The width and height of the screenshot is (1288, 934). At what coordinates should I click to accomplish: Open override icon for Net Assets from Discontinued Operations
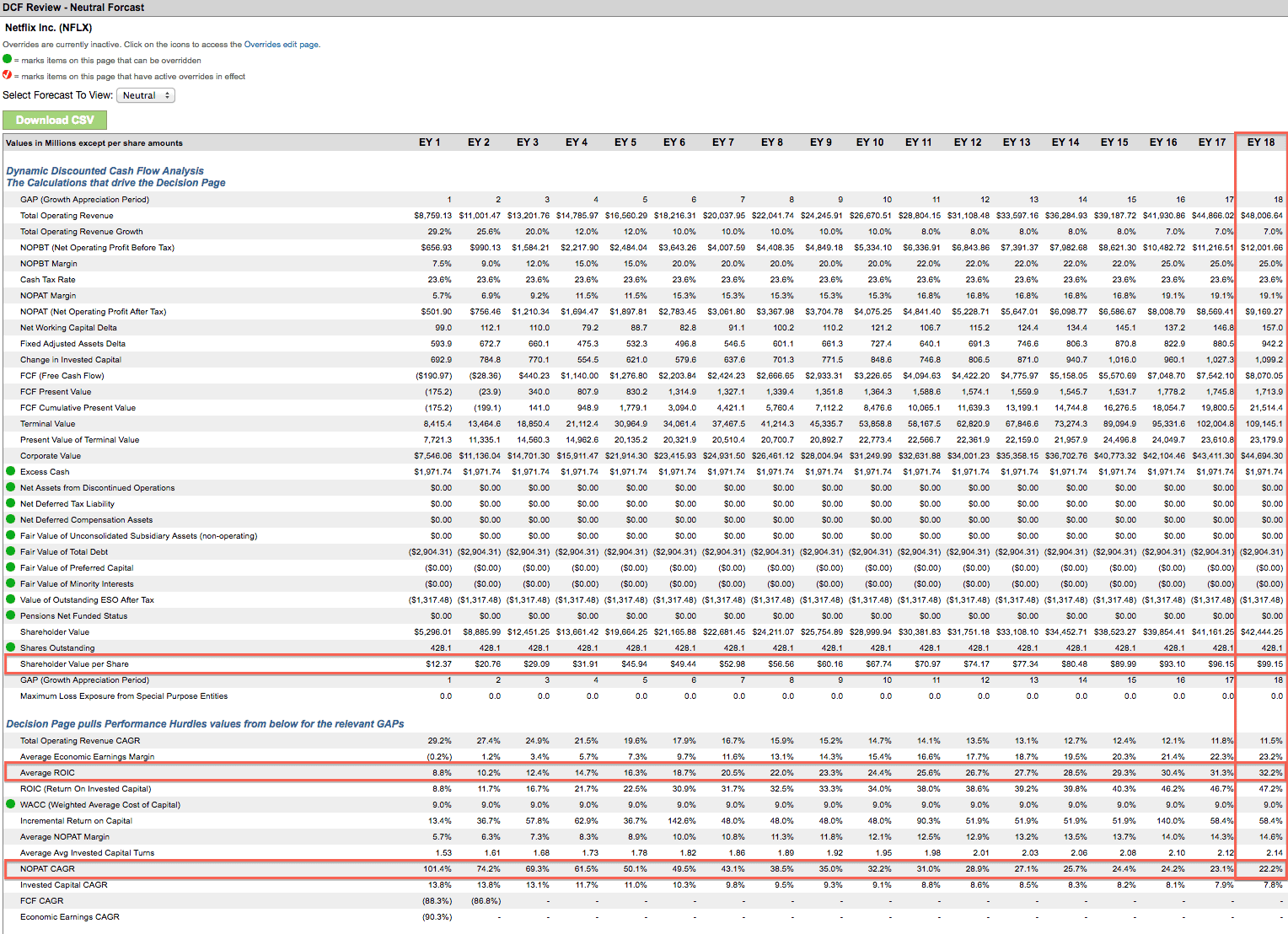coord(10,487)
